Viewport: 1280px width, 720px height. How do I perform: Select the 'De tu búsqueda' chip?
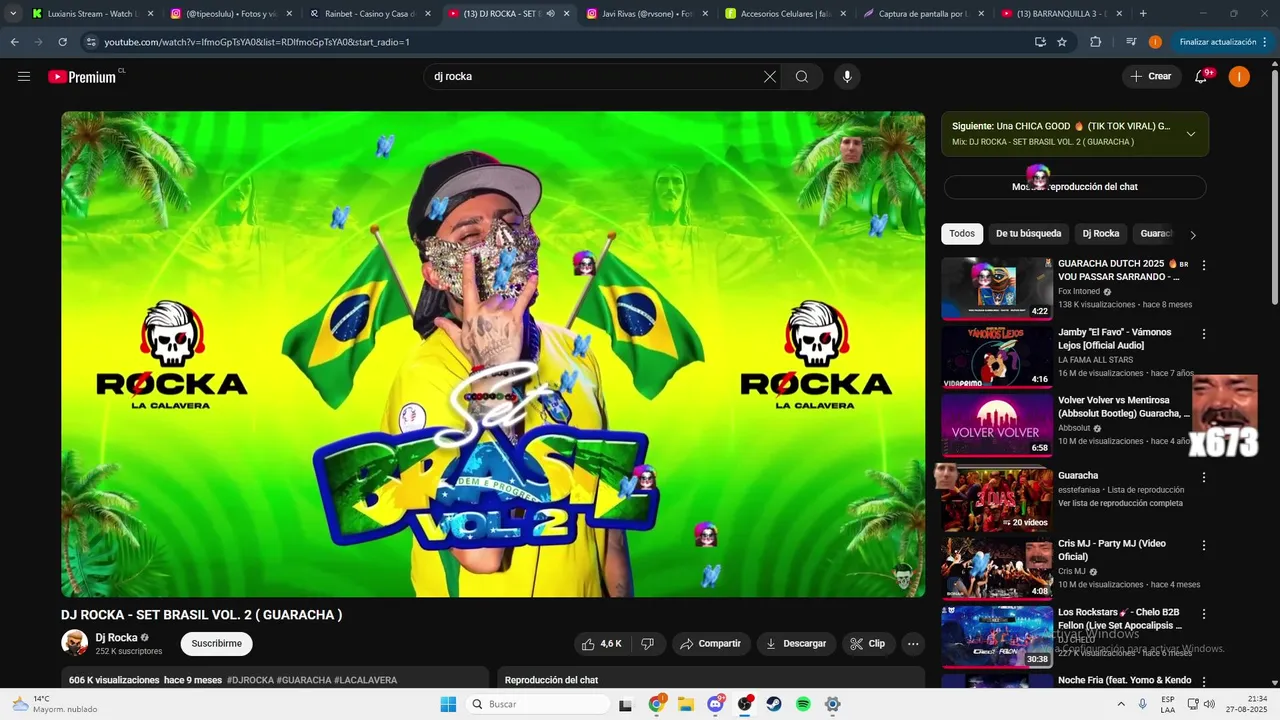coord(1028,234)
